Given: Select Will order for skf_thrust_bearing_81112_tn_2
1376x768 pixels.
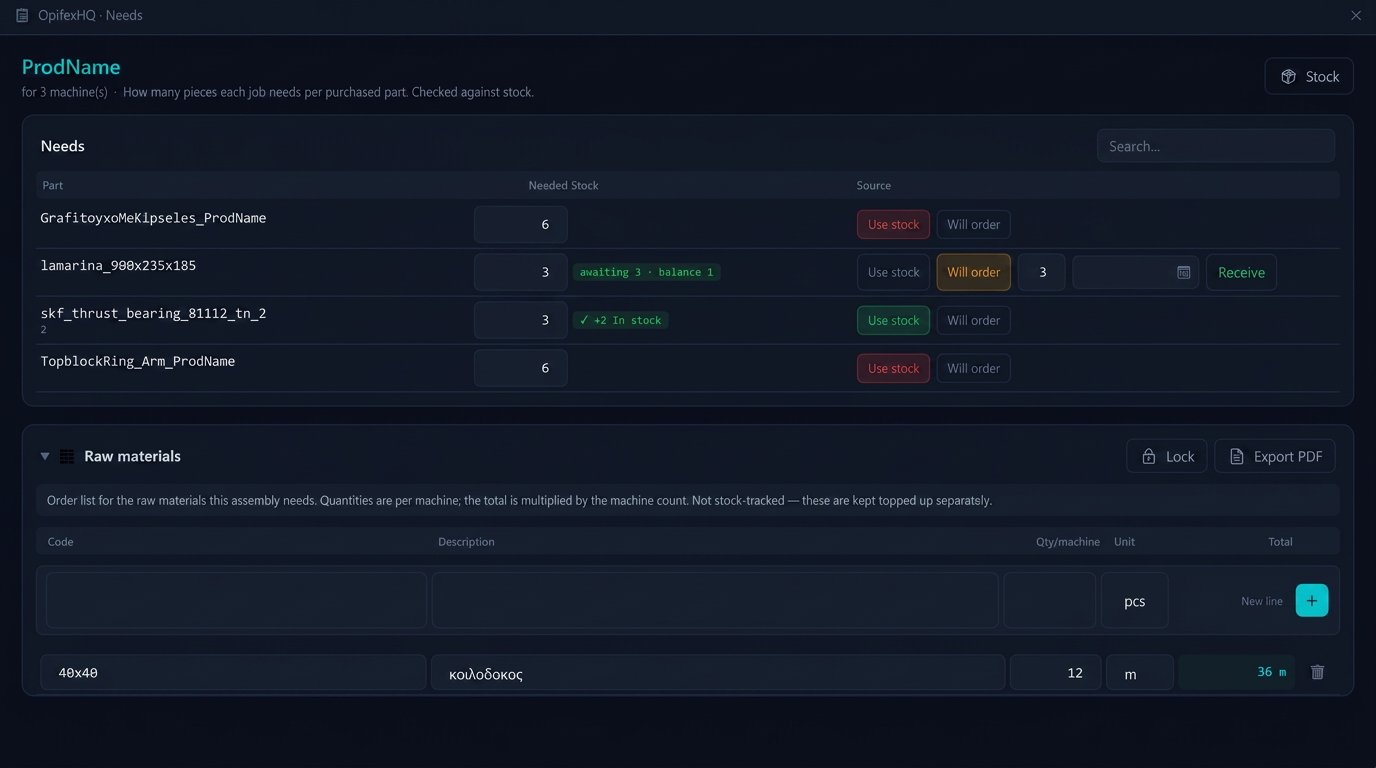Looking at the screenshot, I should click(x=973, y=320).
